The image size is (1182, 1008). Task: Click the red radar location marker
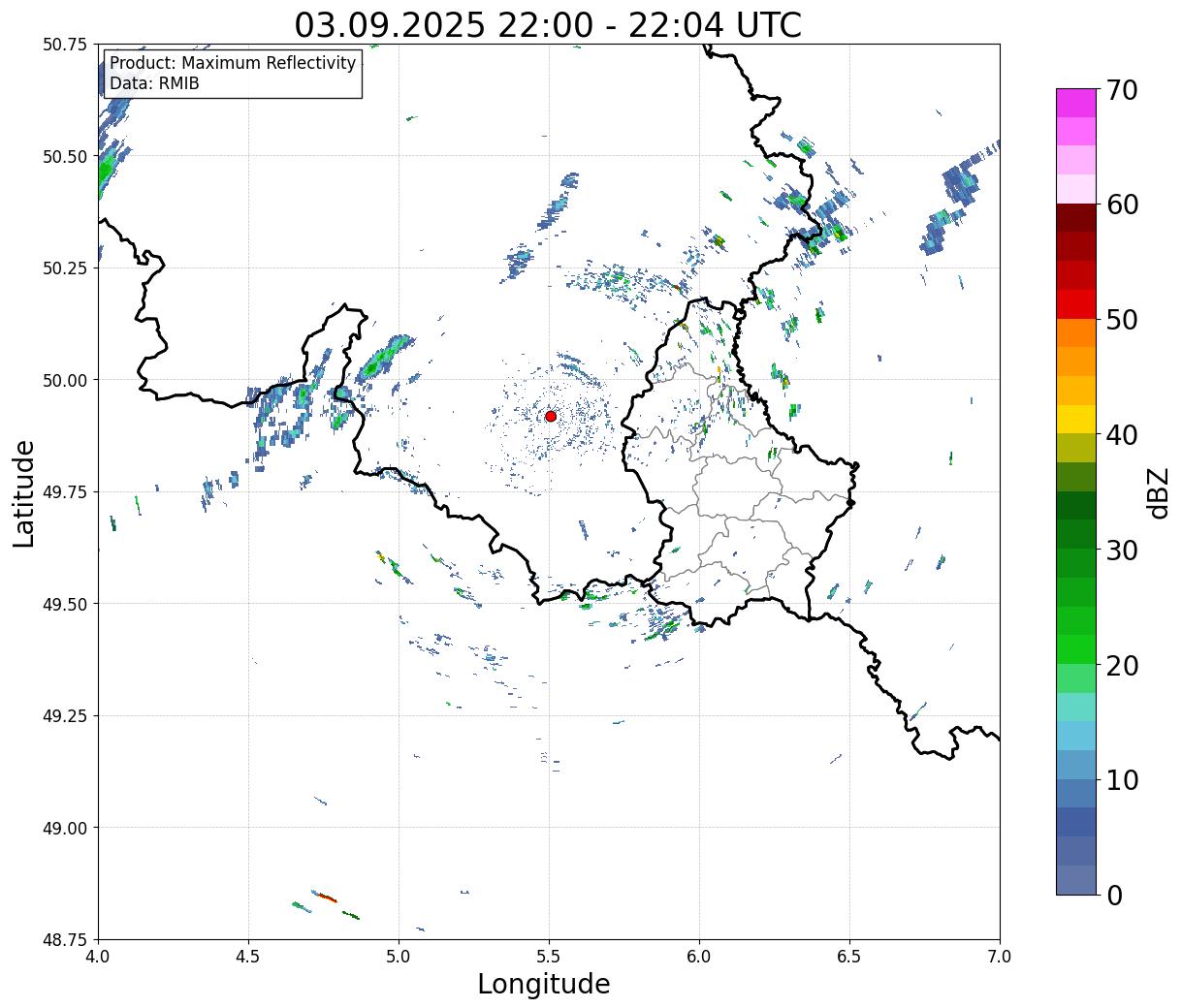coord(550,416)
